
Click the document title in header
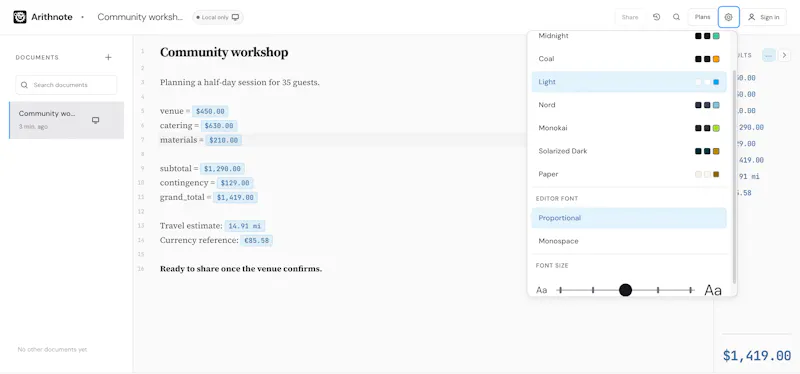[140, 17]
